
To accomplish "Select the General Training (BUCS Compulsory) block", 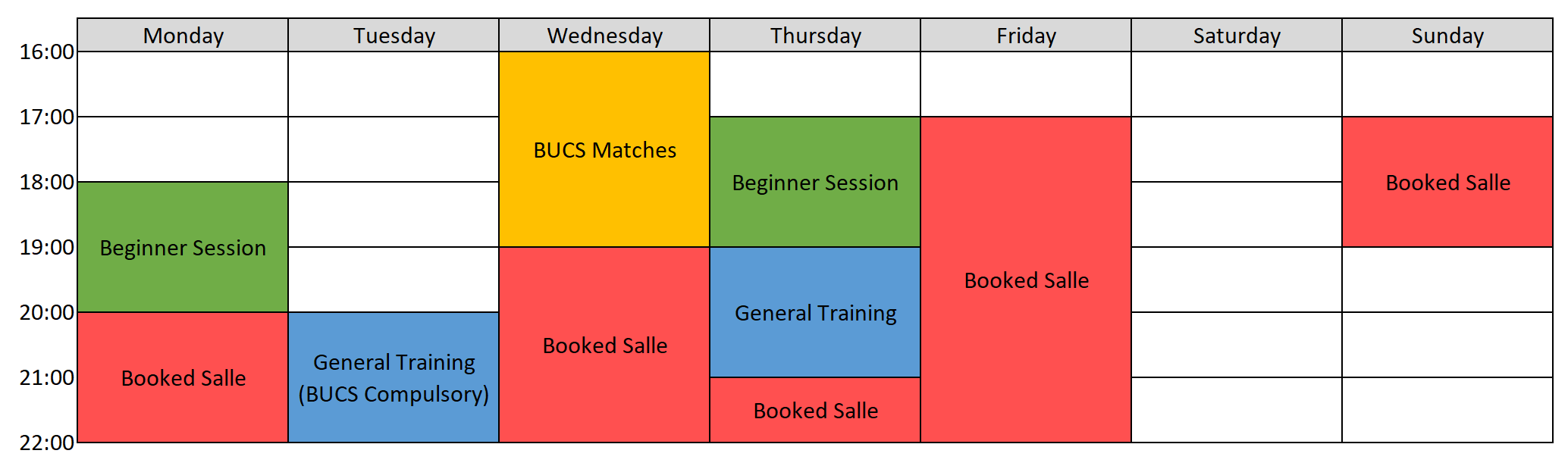I will (394, 377).
